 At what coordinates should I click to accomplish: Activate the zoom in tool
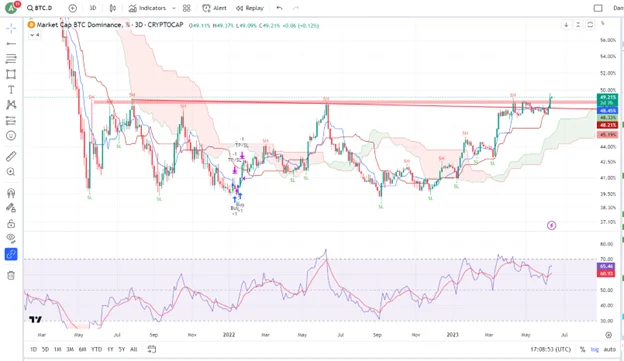(x=11, y=172)
